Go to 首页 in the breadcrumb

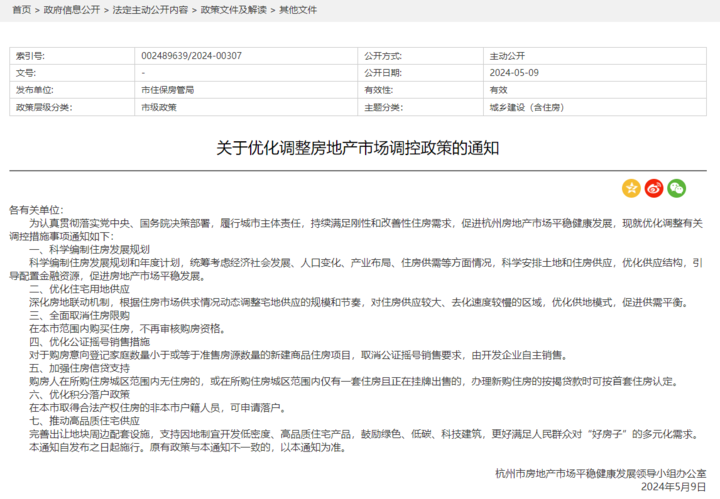pyautogui.click(x=22, y=10)
